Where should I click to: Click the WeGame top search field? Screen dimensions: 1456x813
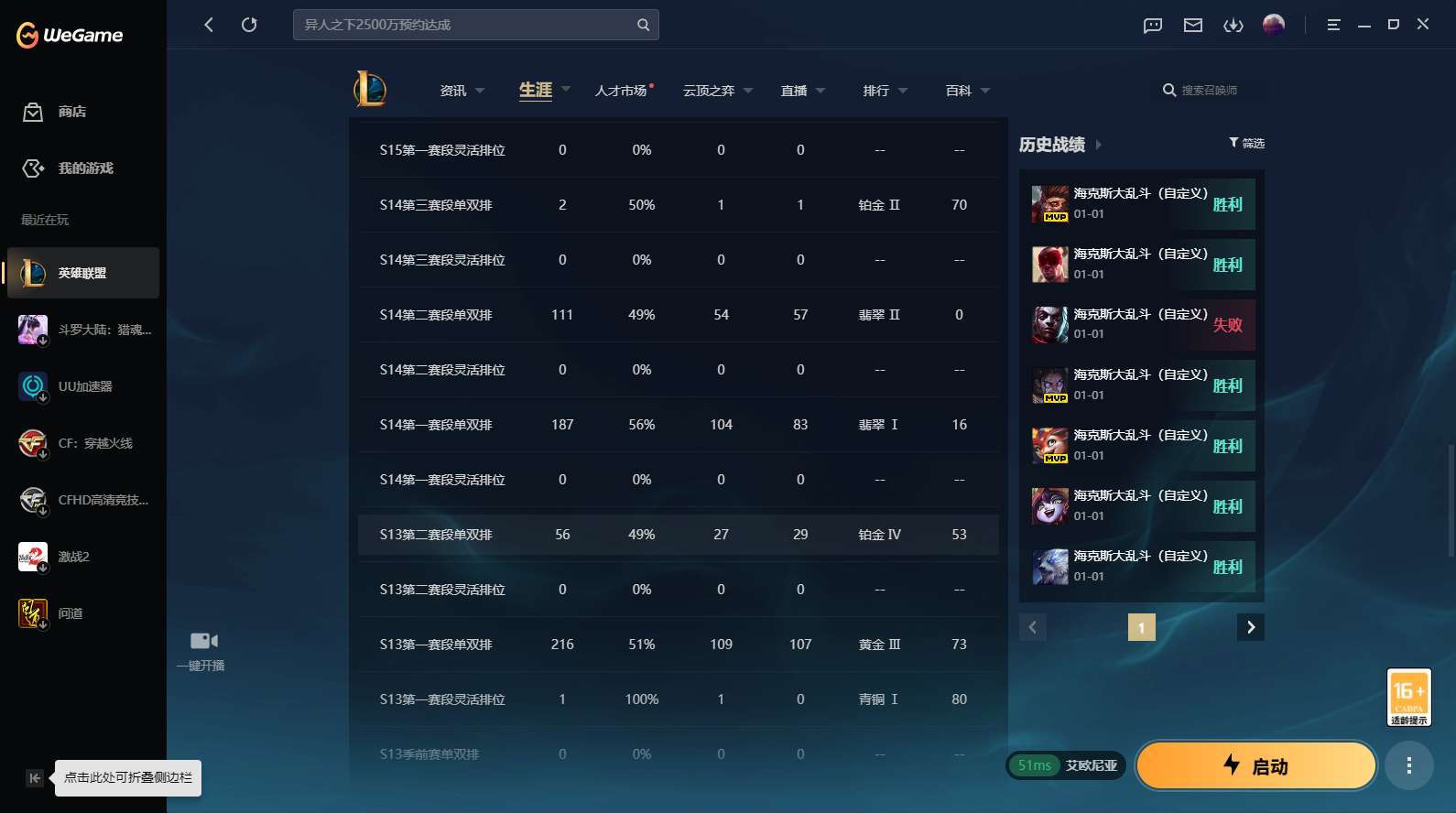tap(465, 25)
